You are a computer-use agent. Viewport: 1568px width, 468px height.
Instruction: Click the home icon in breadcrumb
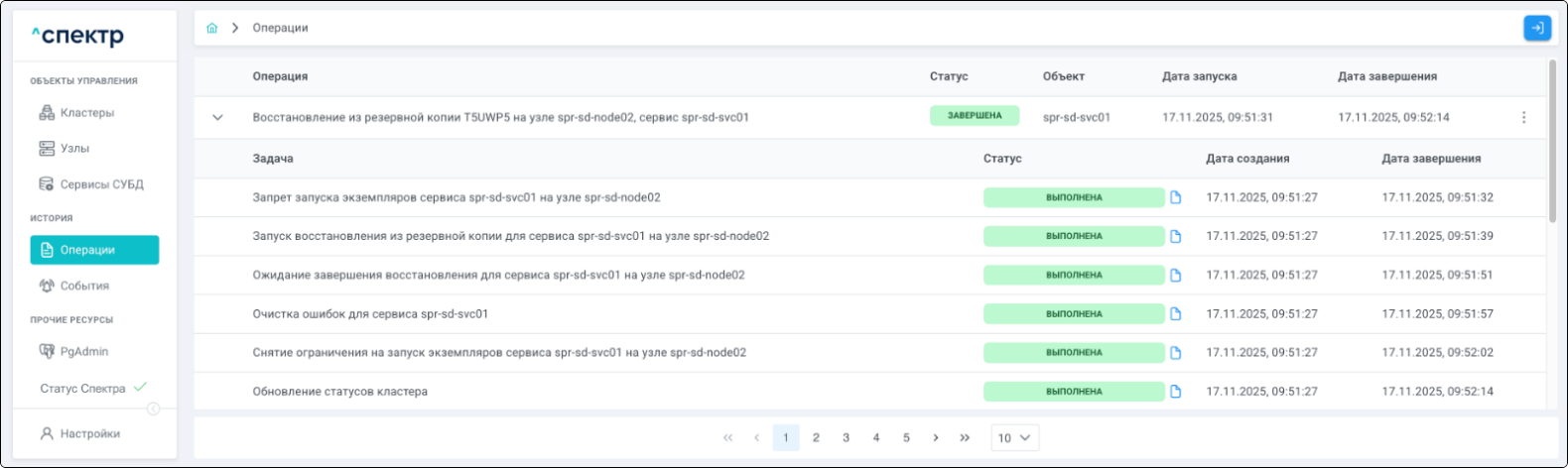coord(211,28)
